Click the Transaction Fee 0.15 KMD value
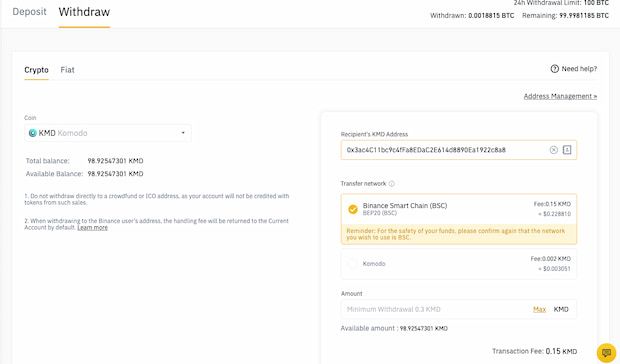Viewport: 620px width, 364px height. pyautogui.click(x=561, y=351)
